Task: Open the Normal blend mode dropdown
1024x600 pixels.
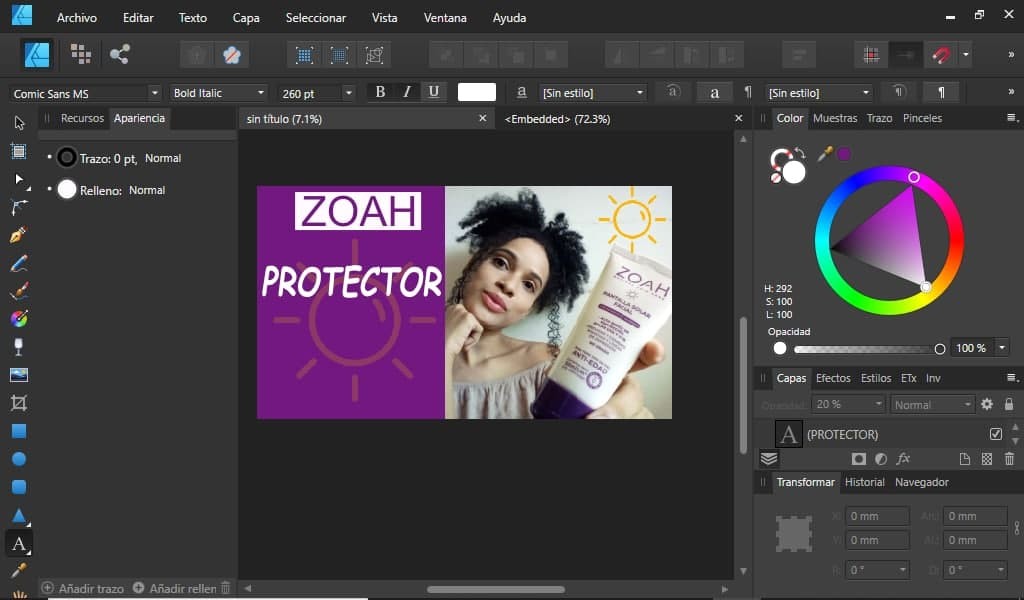Action: coord(932,405)
